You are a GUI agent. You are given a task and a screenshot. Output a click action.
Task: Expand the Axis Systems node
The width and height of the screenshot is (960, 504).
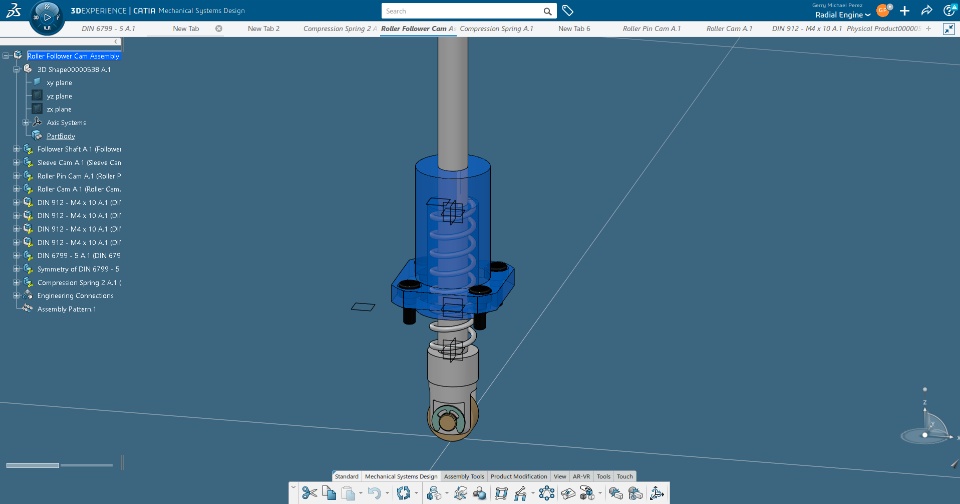coord(26,122)
